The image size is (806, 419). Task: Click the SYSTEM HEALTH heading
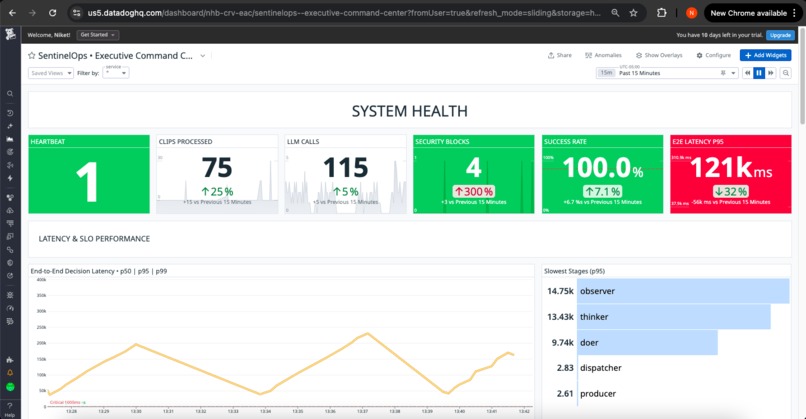(410, 111)
